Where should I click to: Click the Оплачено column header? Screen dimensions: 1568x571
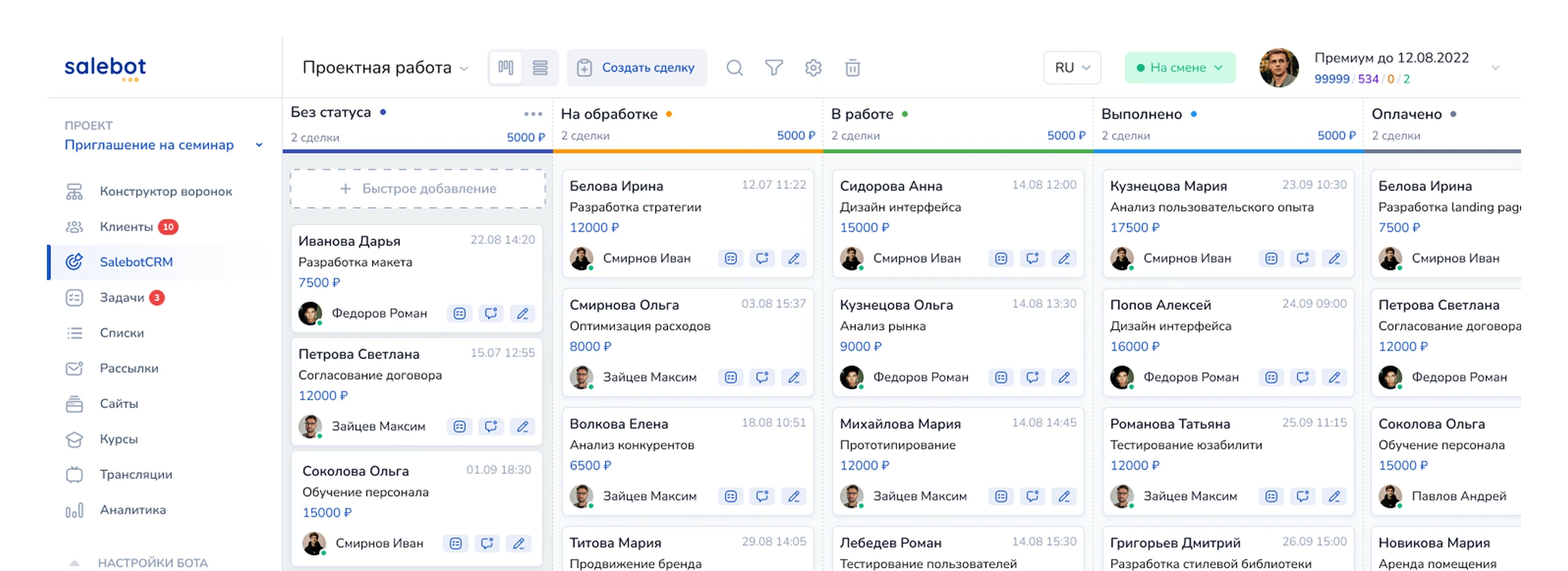tap(1407, 115)
